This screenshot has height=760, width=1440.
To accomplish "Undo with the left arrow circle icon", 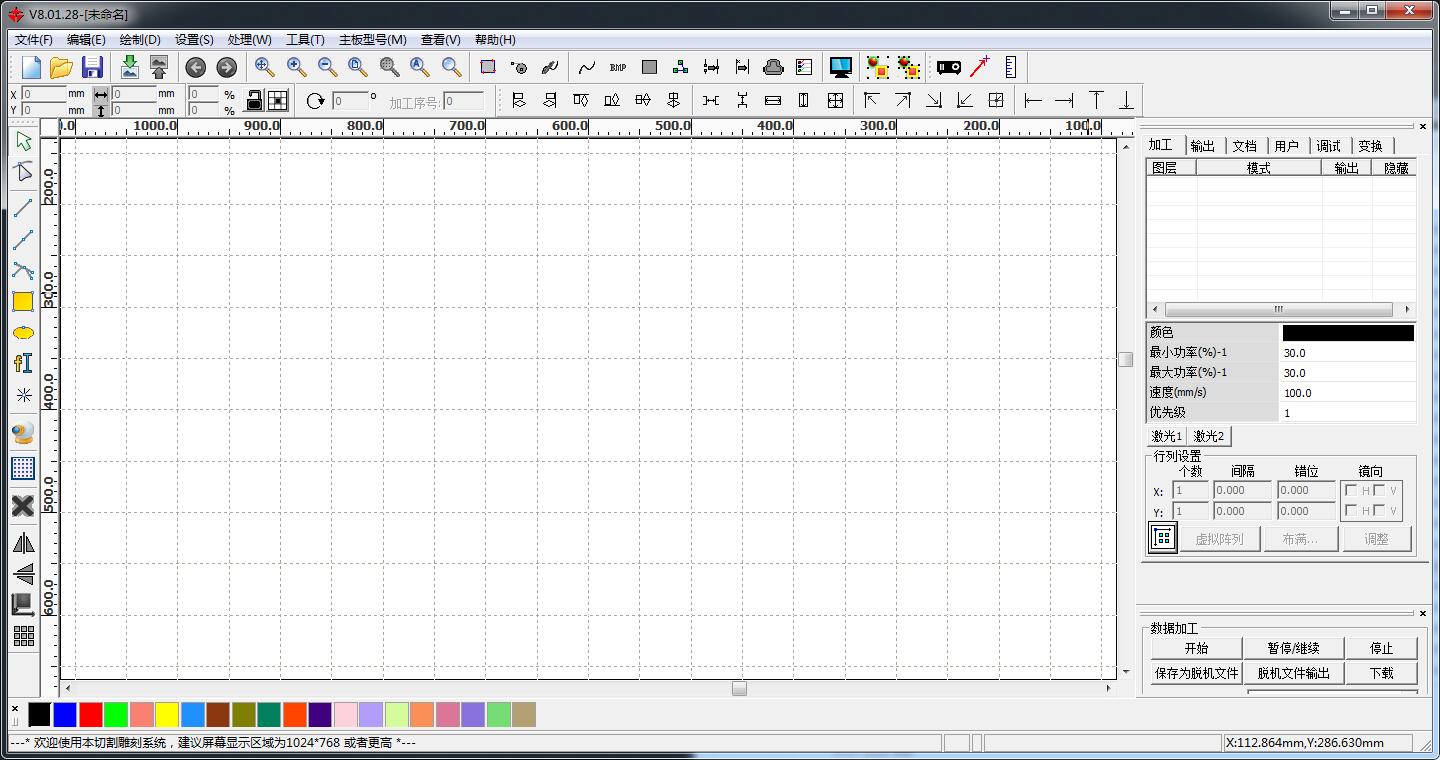I will point(196,67).
